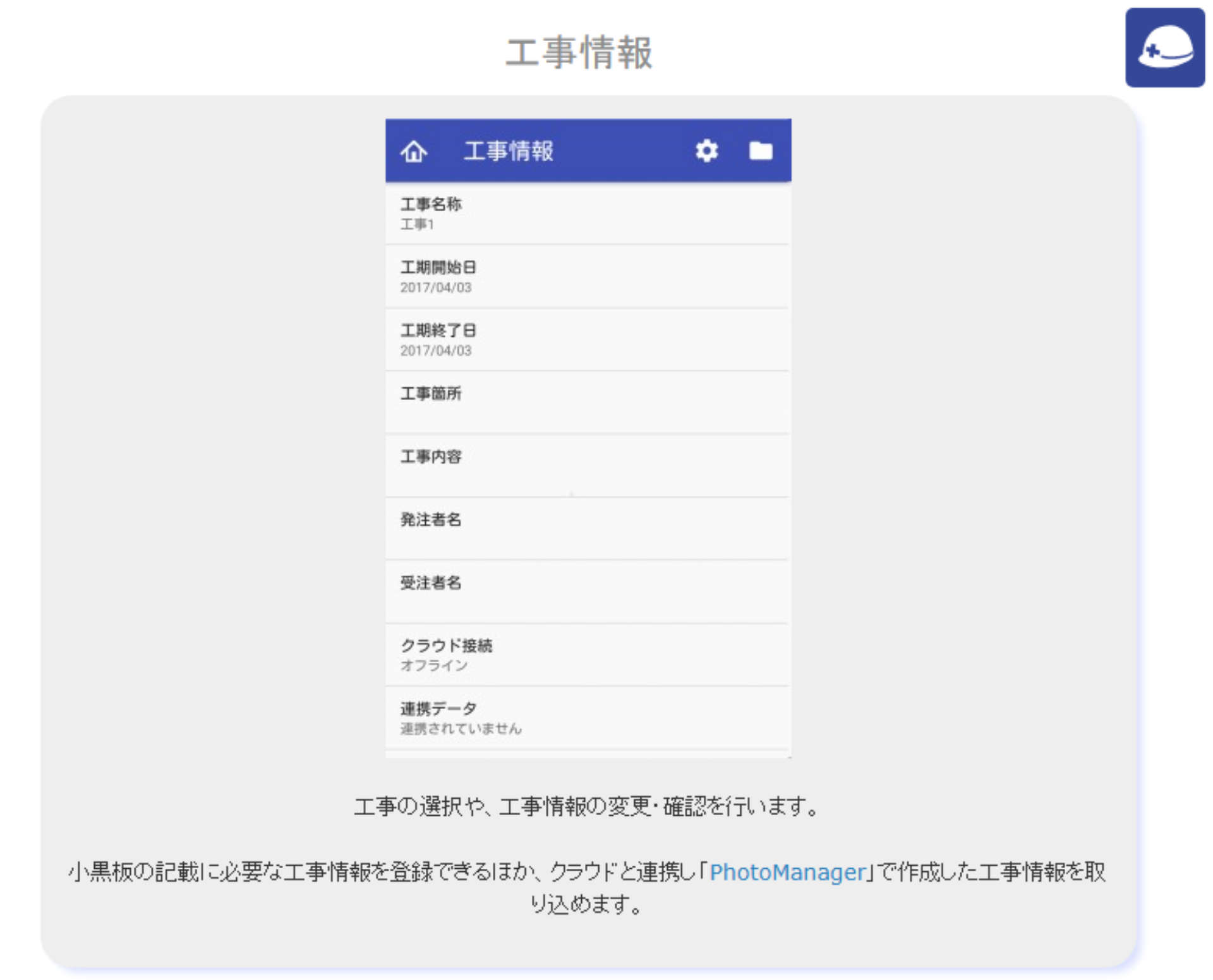Open the folder icon in the toolbar
Viewport: 1213px width, 980px height.
[x=760, y=151]
